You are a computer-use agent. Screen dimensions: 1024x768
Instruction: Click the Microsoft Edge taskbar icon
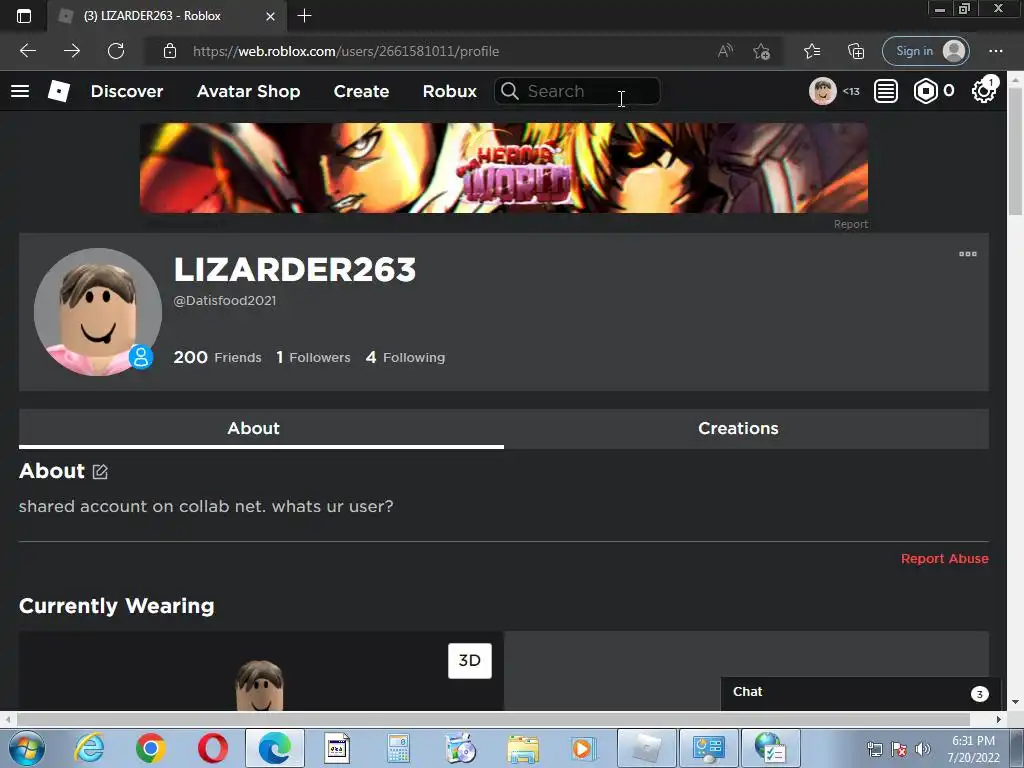pos(274,748)
